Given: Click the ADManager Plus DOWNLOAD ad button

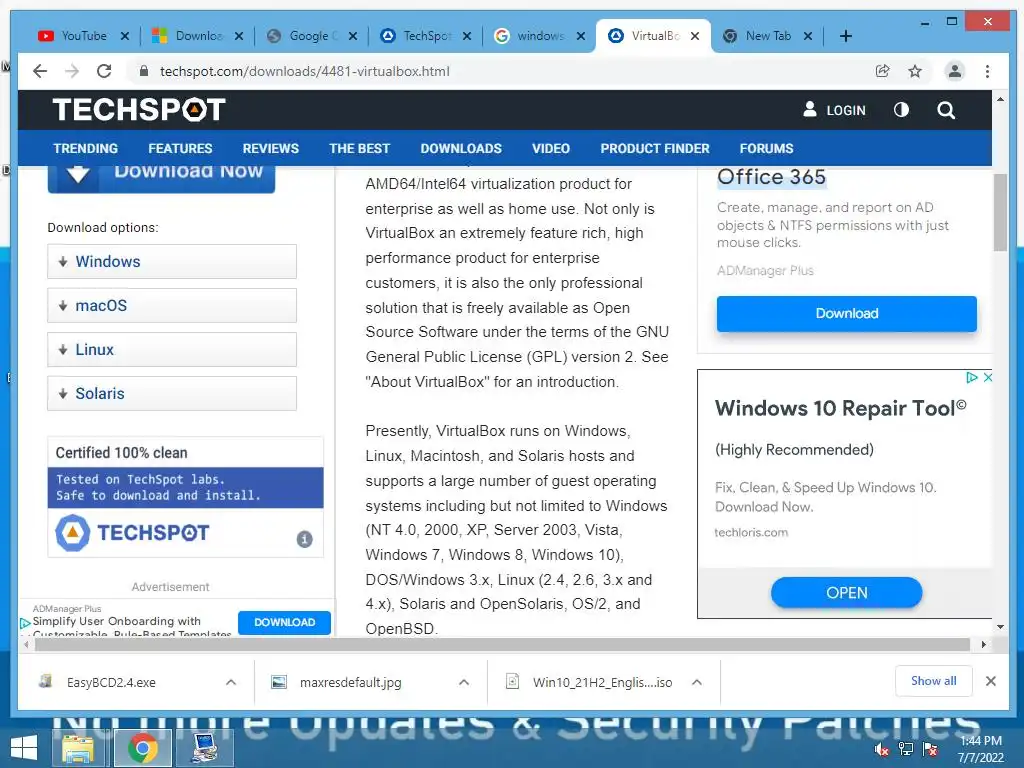Looking at the screenshot, I should coord(284,622).
